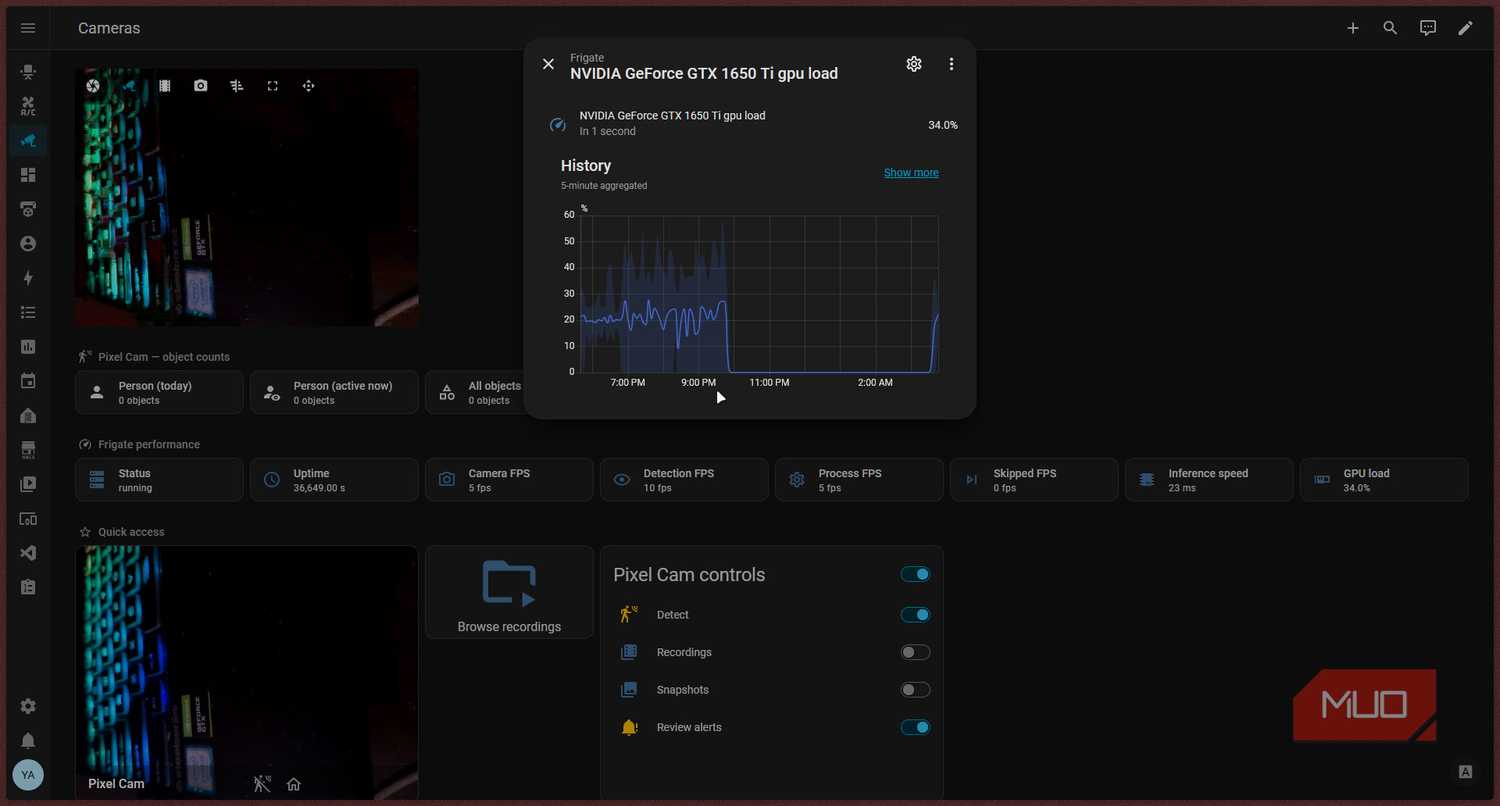Open the YA user profile avatar

pos(28,775)
